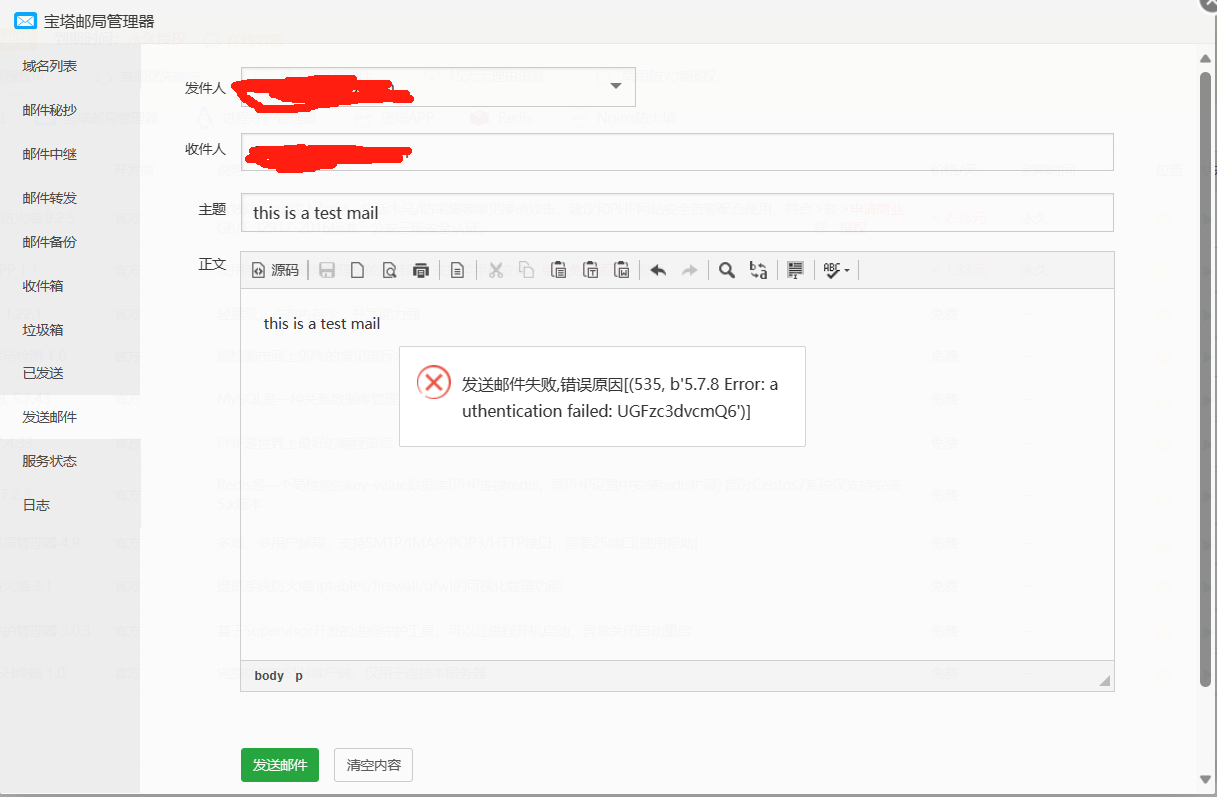Click the 收件人 recipient input field
1217x797 pixels.
[677, 152]
